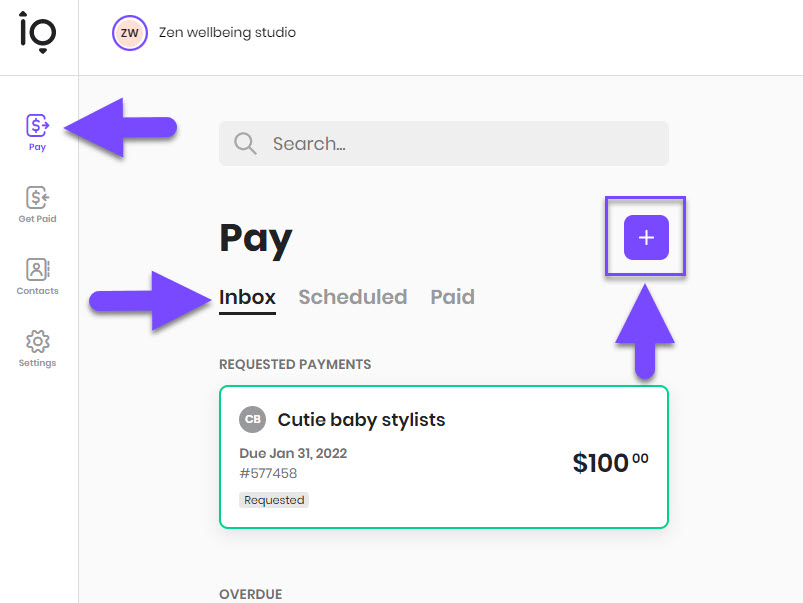Click the magnifier icon in search bar
This screenshot has width=803, height=603.
[245, 144]
